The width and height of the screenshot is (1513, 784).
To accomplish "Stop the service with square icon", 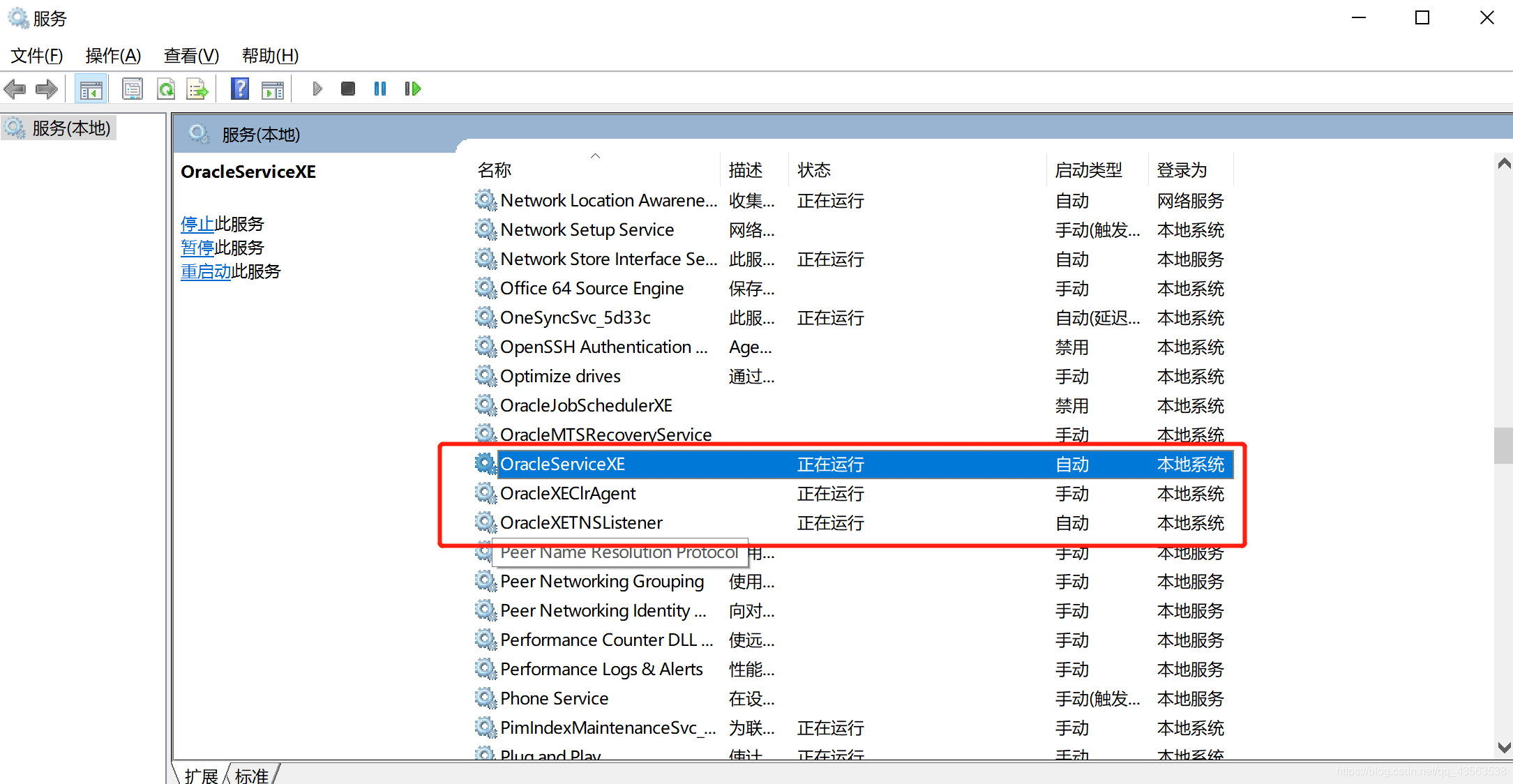I will pyautogui.click(x=348, y=89).
